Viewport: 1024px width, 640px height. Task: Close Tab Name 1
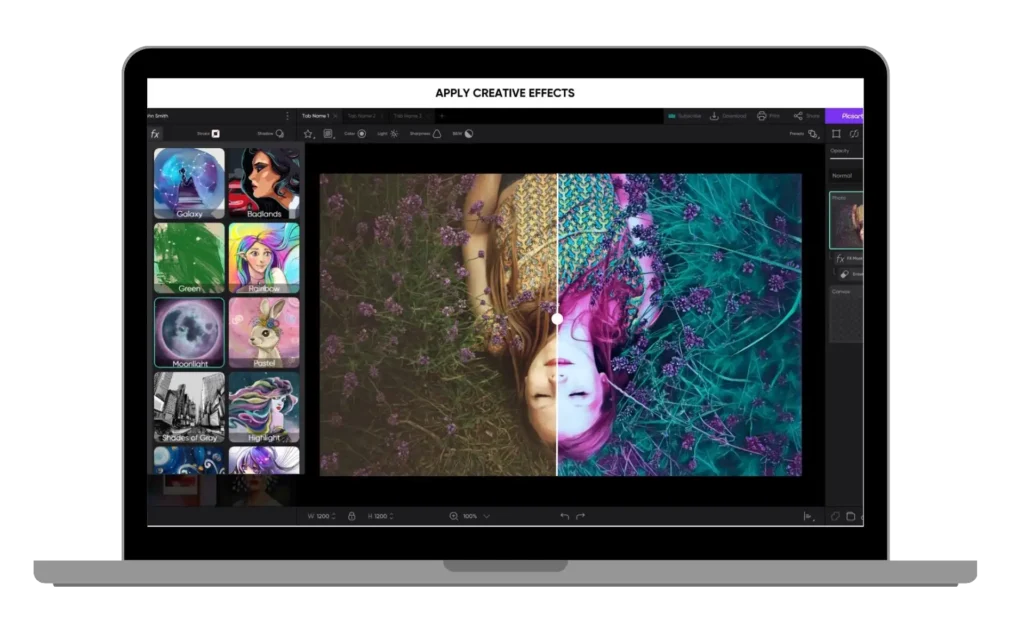tap(336, 116)
